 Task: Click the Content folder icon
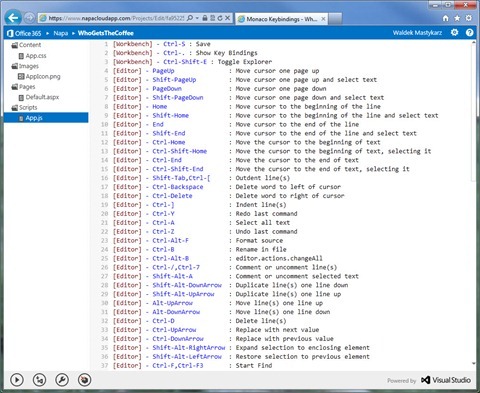pyautogui.click(x=14, y=45)
